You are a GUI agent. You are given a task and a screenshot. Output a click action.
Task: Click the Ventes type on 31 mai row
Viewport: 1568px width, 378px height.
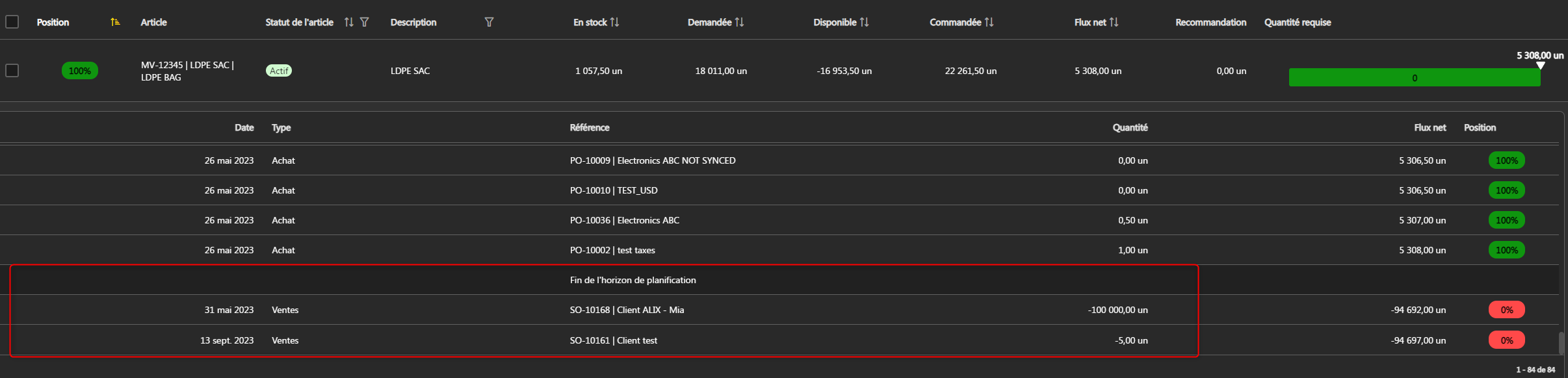(x=285, y=310)
